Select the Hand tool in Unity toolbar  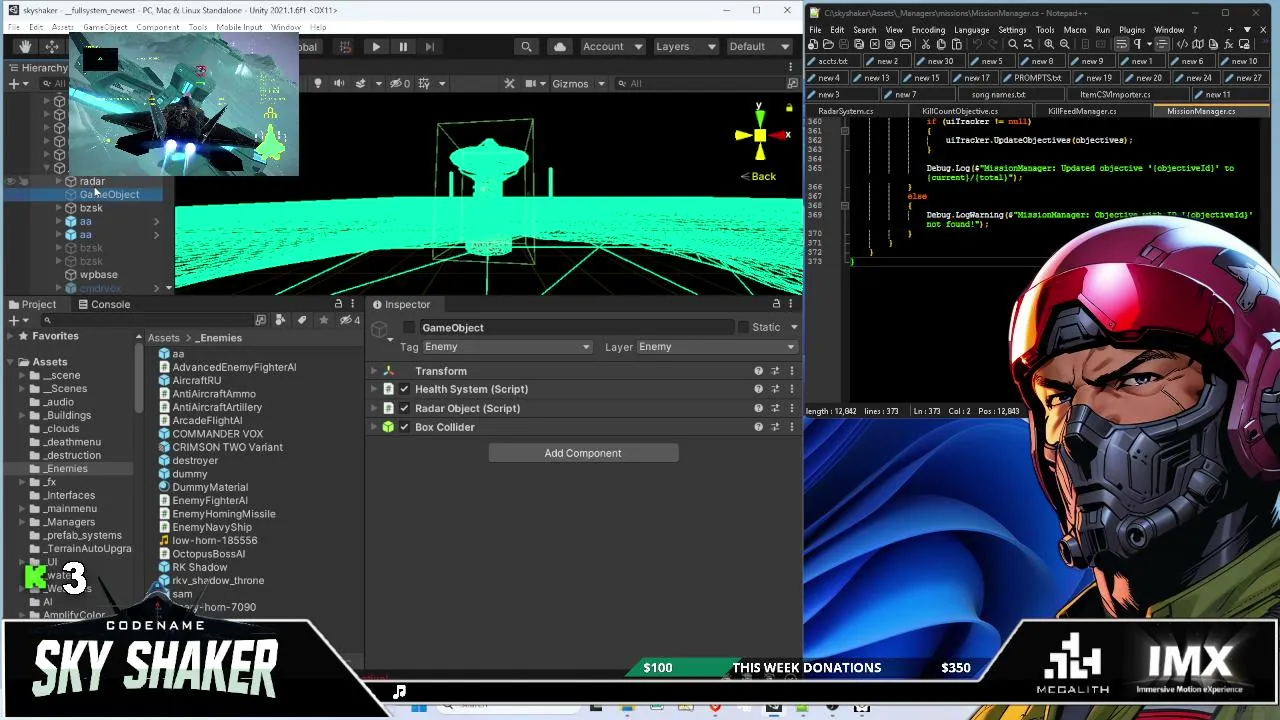tap(25, 46)
